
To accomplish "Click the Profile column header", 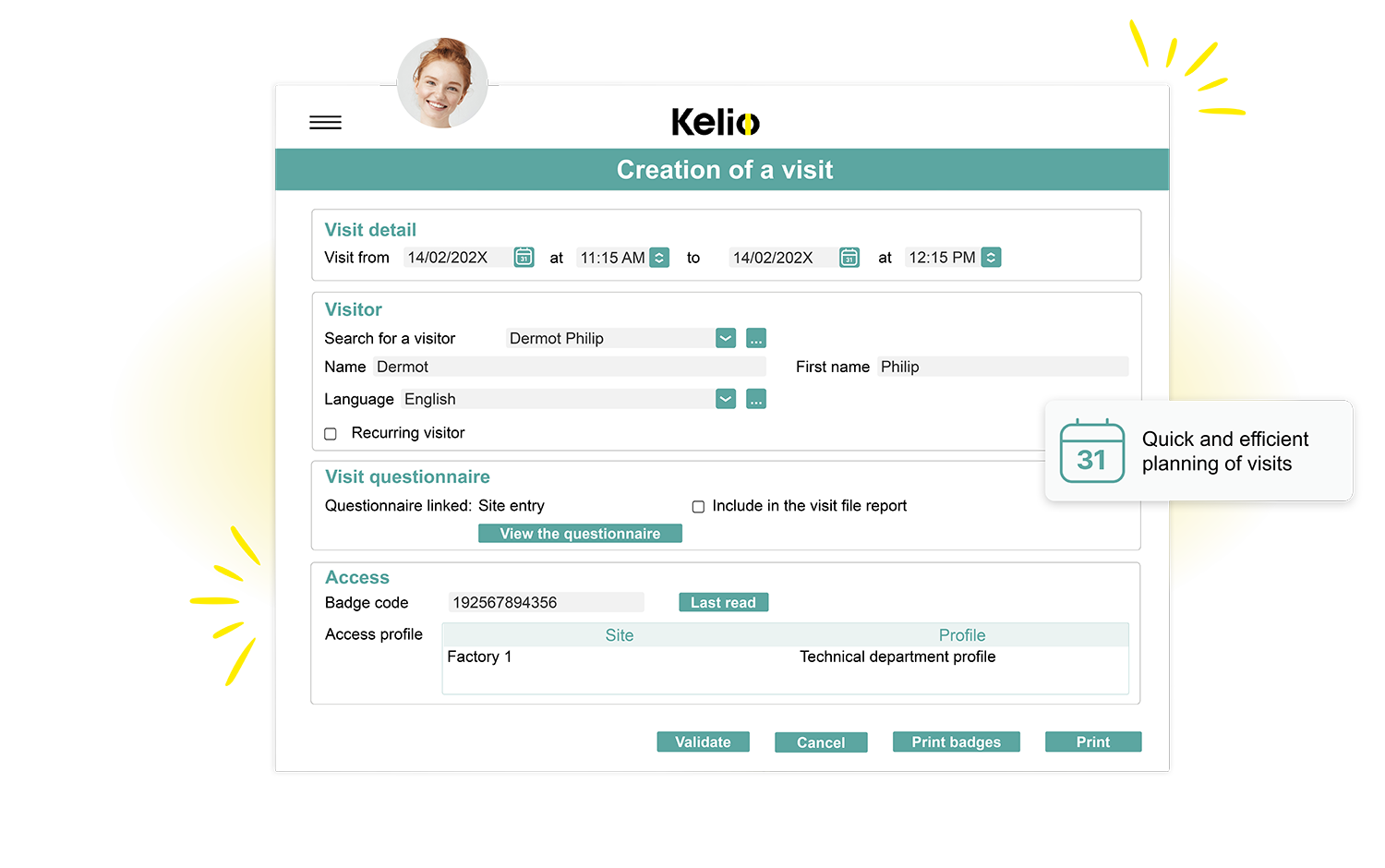I will 962,635.
